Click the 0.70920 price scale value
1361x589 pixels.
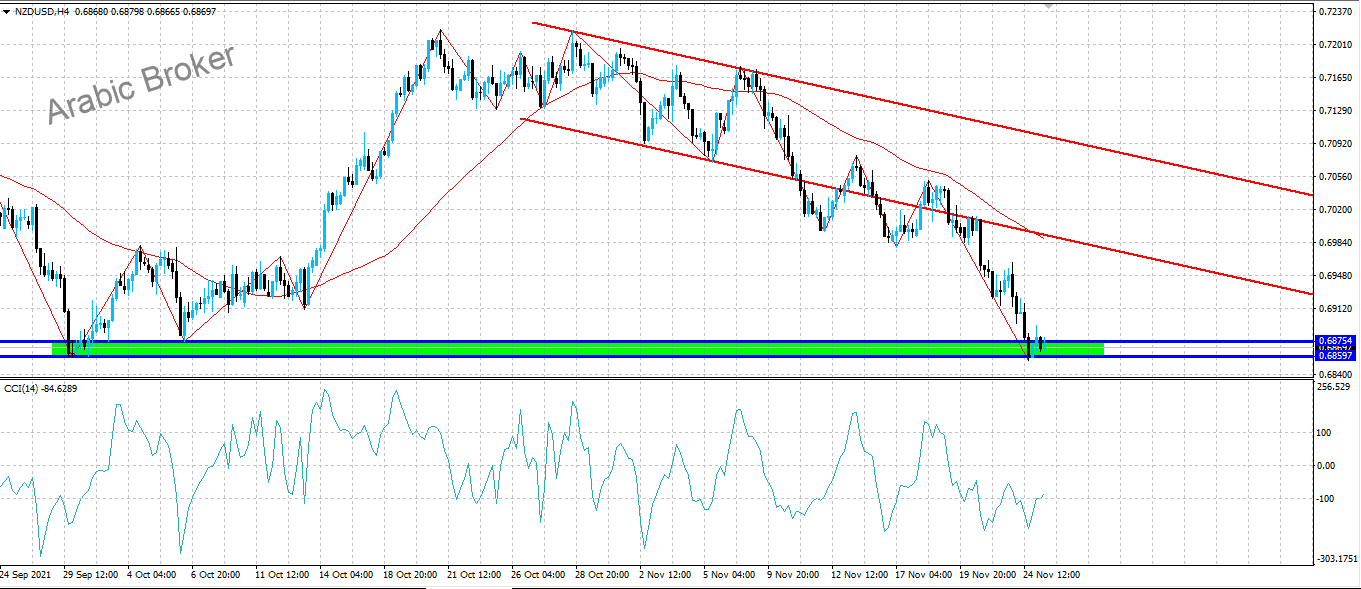point(1336,144)
